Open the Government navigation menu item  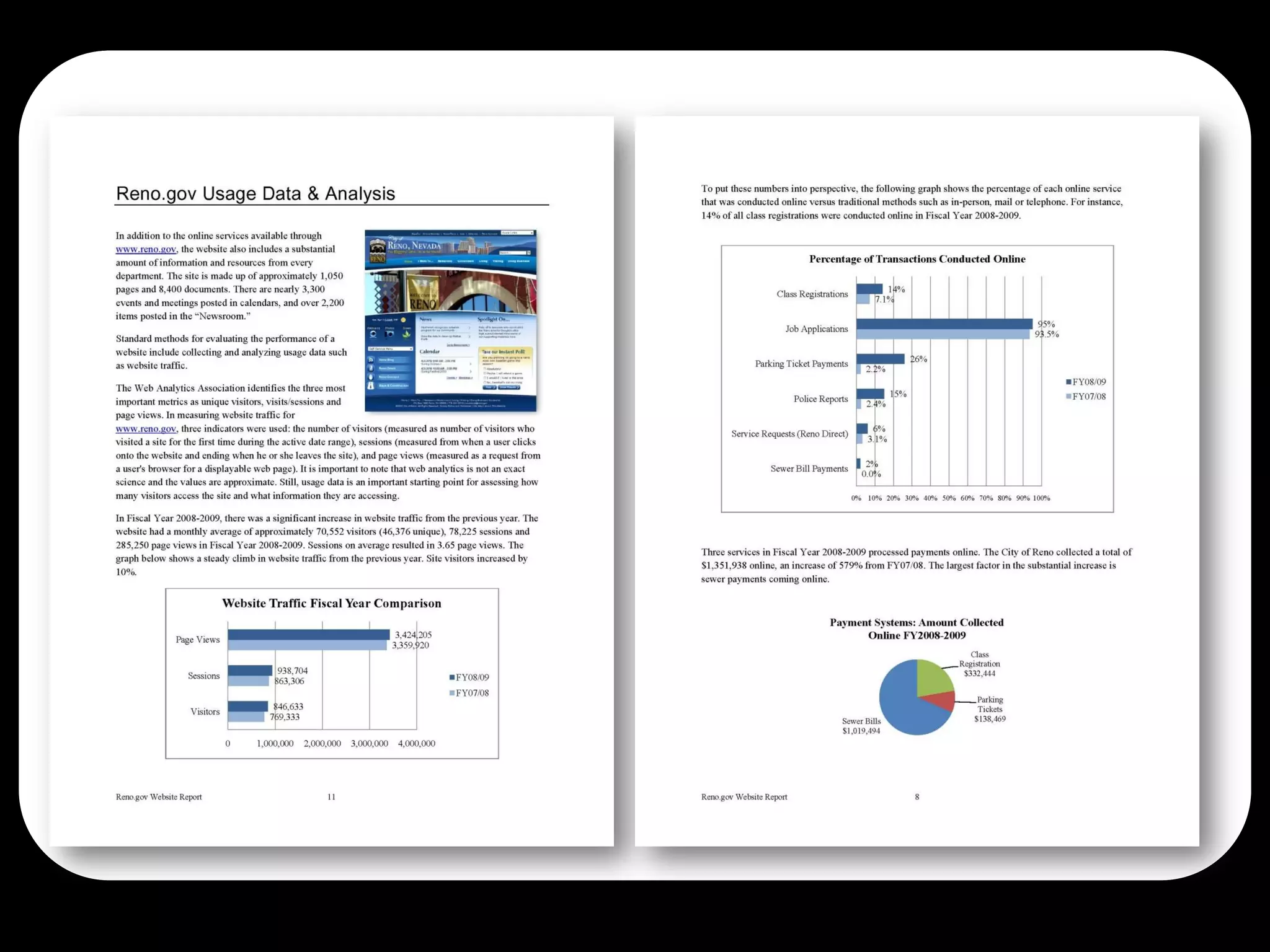[466, 261]
